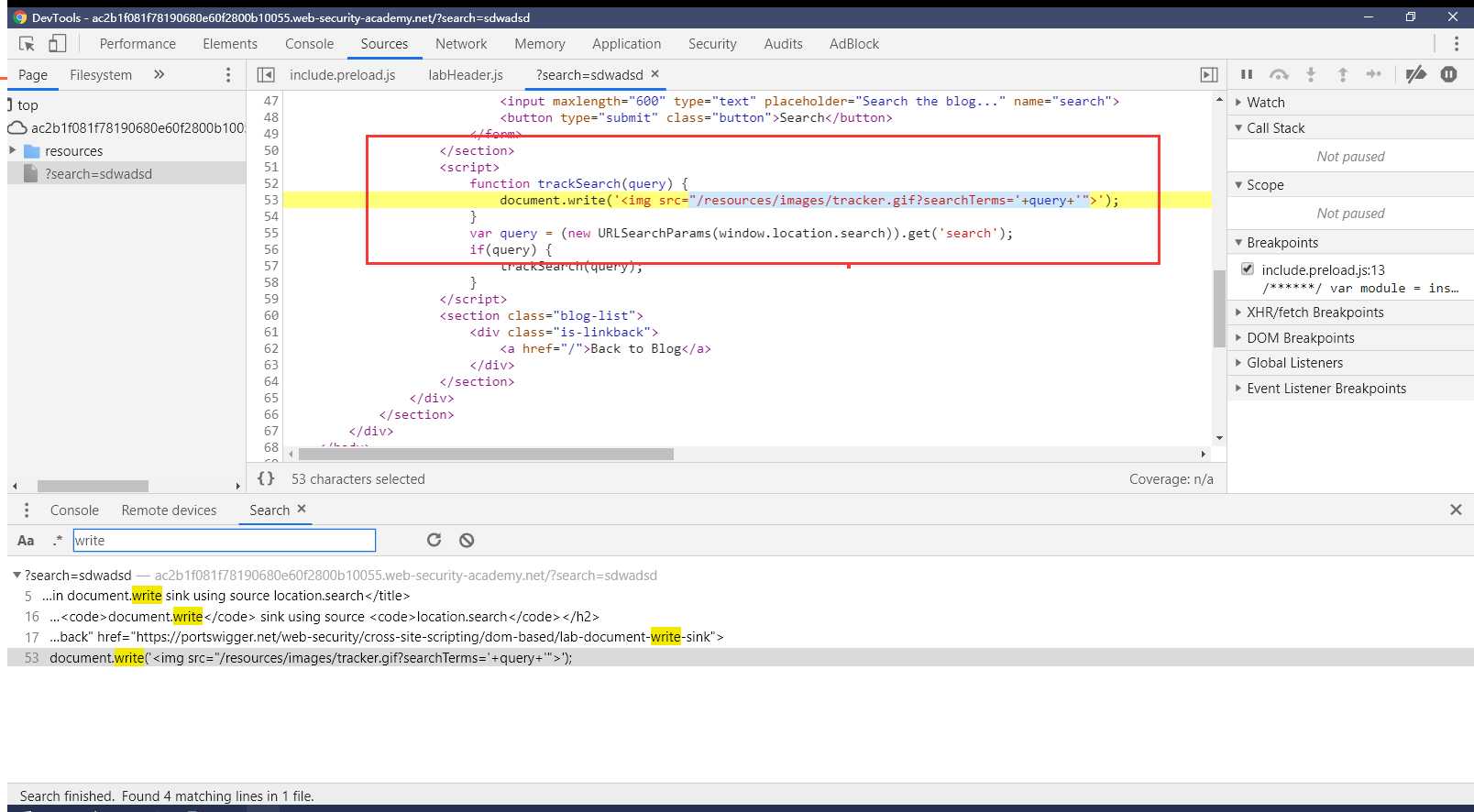Show more navigator tabs chevron
1474x812 pixels.
click(159, 74)
